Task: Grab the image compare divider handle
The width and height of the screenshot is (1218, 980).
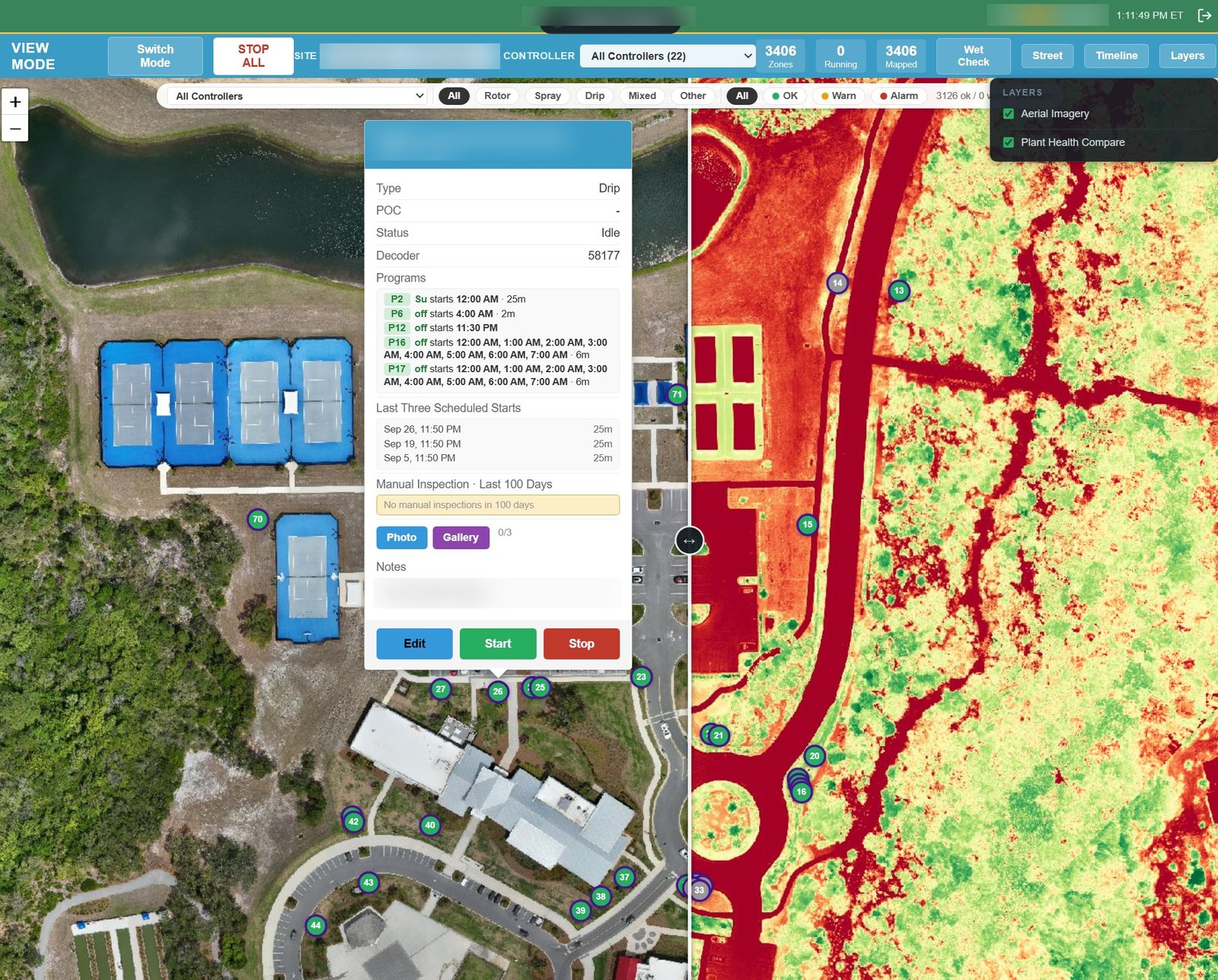Action: (x=689, y=541)
